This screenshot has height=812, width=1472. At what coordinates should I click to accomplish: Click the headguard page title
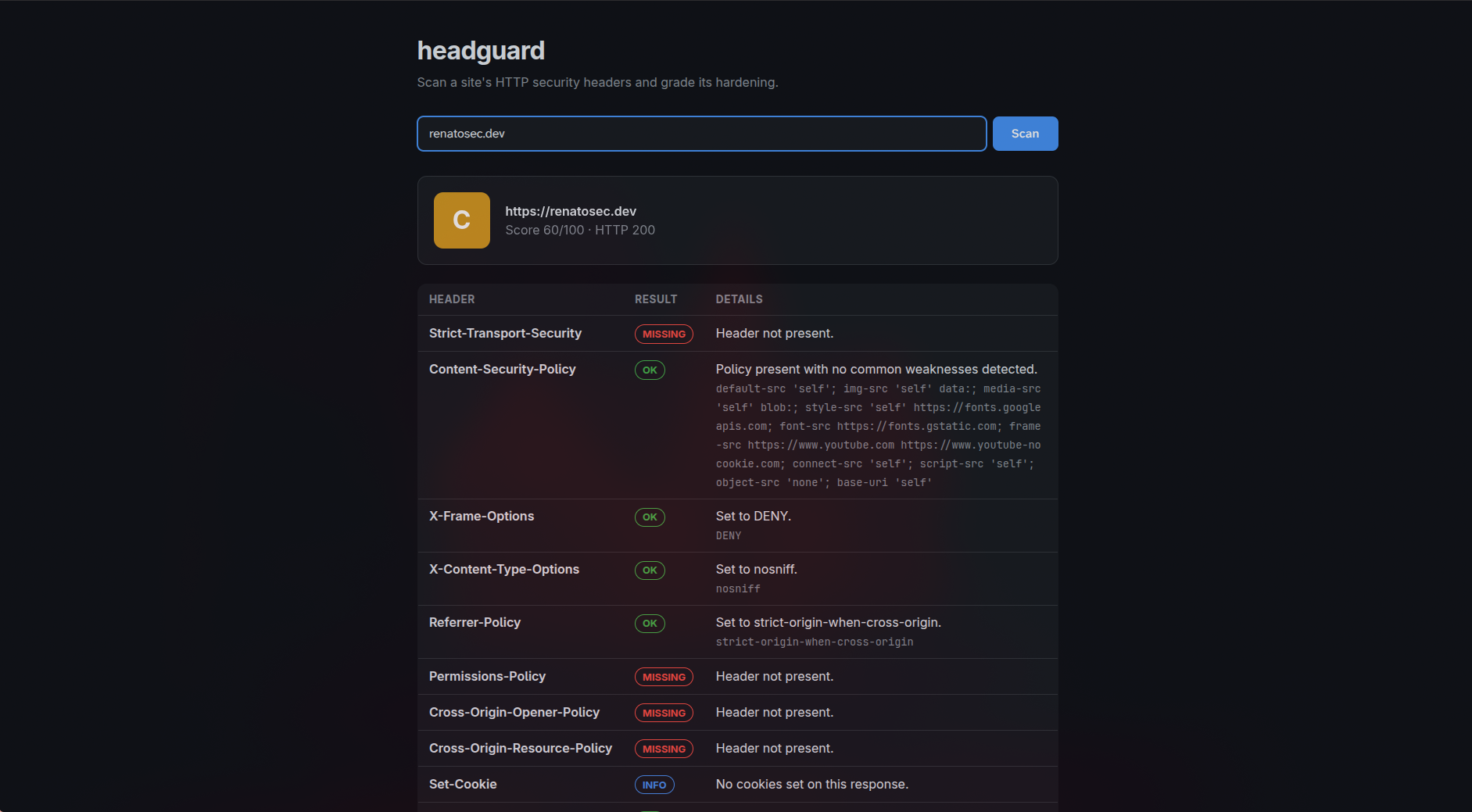coord(481,51)
